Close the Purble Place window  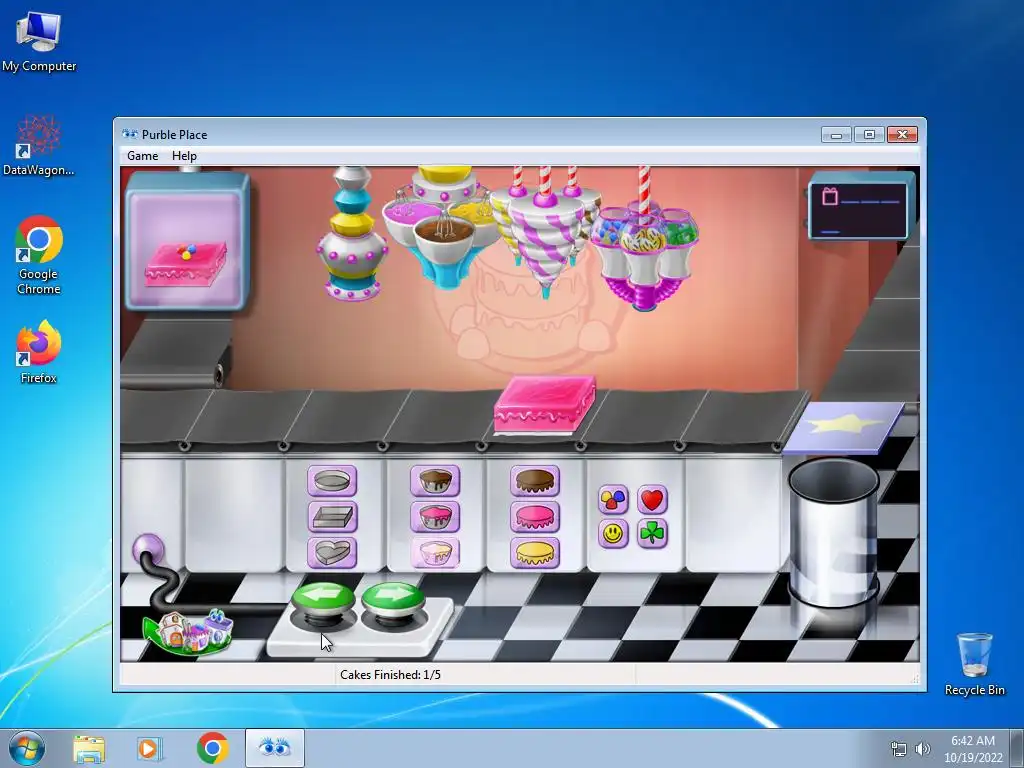tap(903, 135)
